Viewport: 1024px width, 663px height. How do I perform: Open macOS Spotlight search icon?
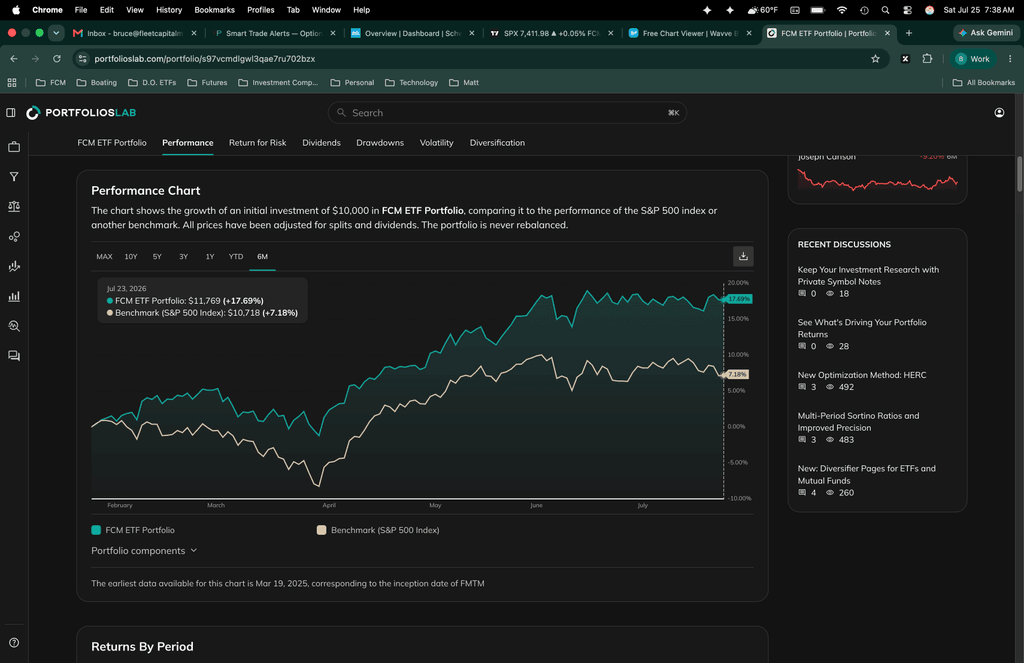tap(886, 10)
